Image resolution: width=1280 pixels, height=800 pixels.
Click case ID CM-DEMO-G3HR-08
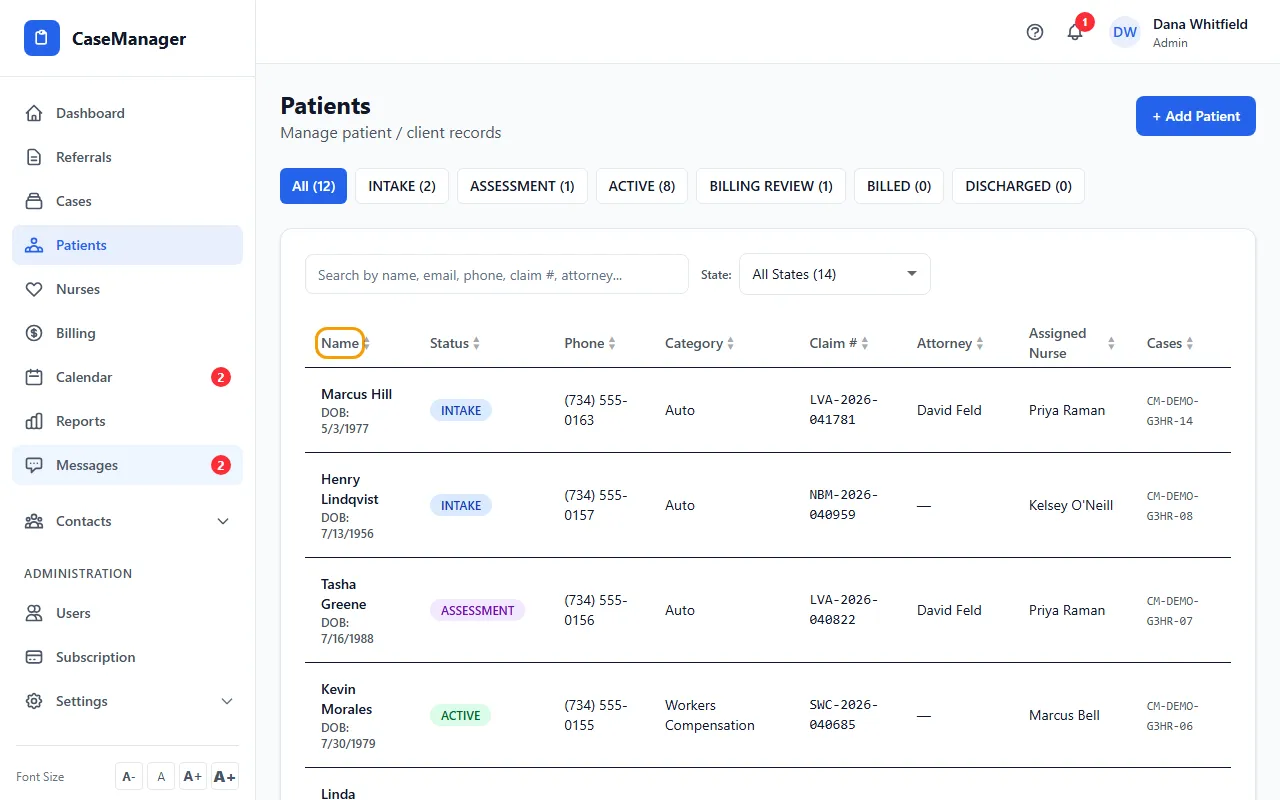pyautogui.click(x=1173, y=506)
